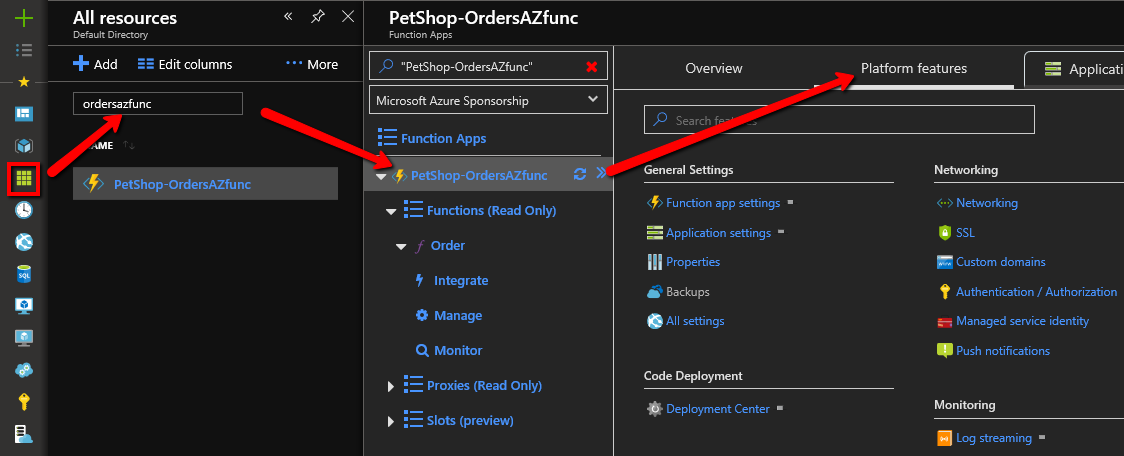Open Custom domains link
Viewport: 1124px width, 456px height.
(1001, 262)
